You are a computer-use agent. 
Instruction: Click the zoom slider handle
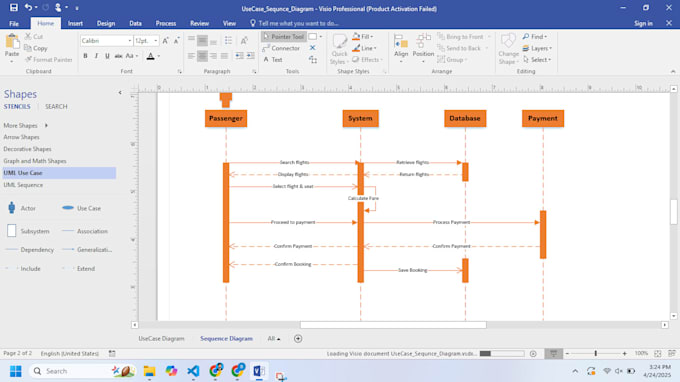pyautogui.click(x=595, y=354)
